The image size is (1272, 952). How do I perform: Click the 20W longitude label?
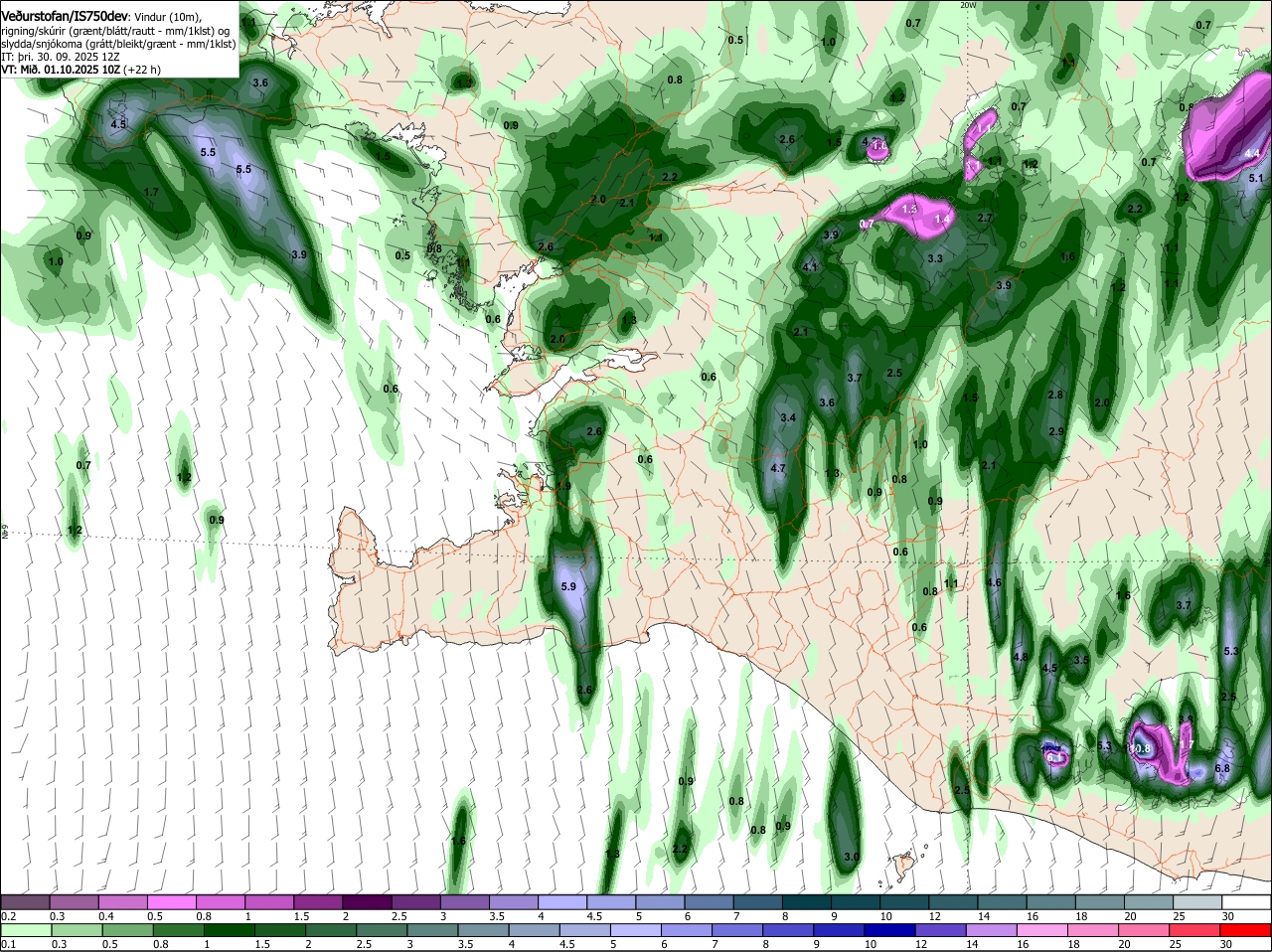click(x=969, y=5)
